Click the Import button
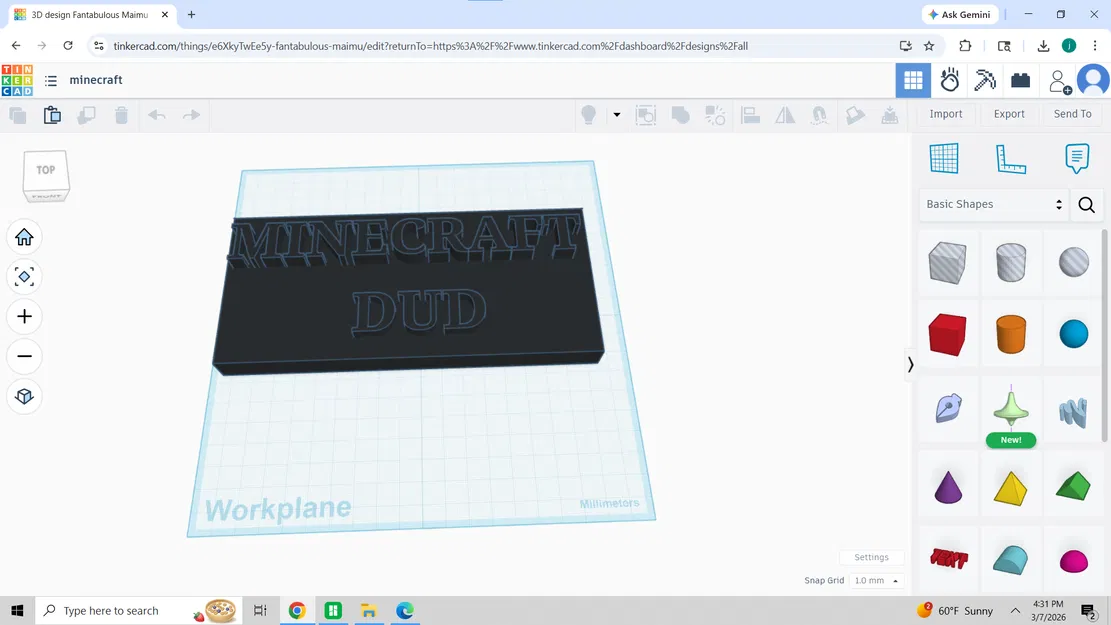Image resolution: width=1111 pixels, height=625 pixels. coord(946,114)
